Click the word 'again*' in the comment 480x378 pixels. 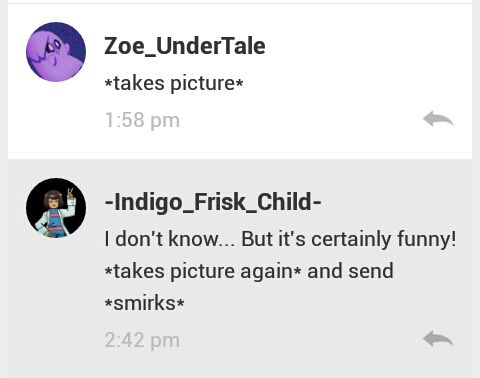[271, 271]
